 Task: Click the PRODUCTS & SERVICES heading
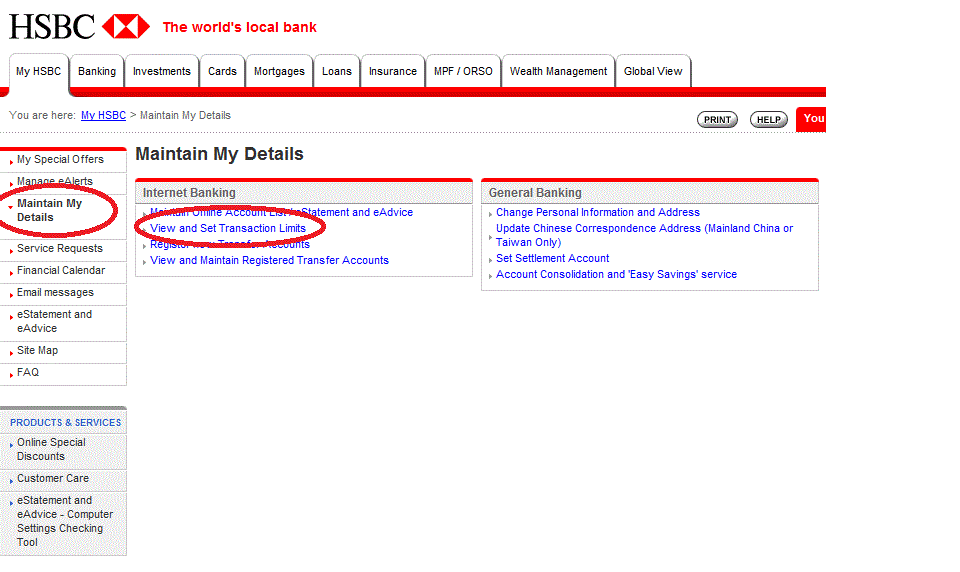(x=66, y=423)
